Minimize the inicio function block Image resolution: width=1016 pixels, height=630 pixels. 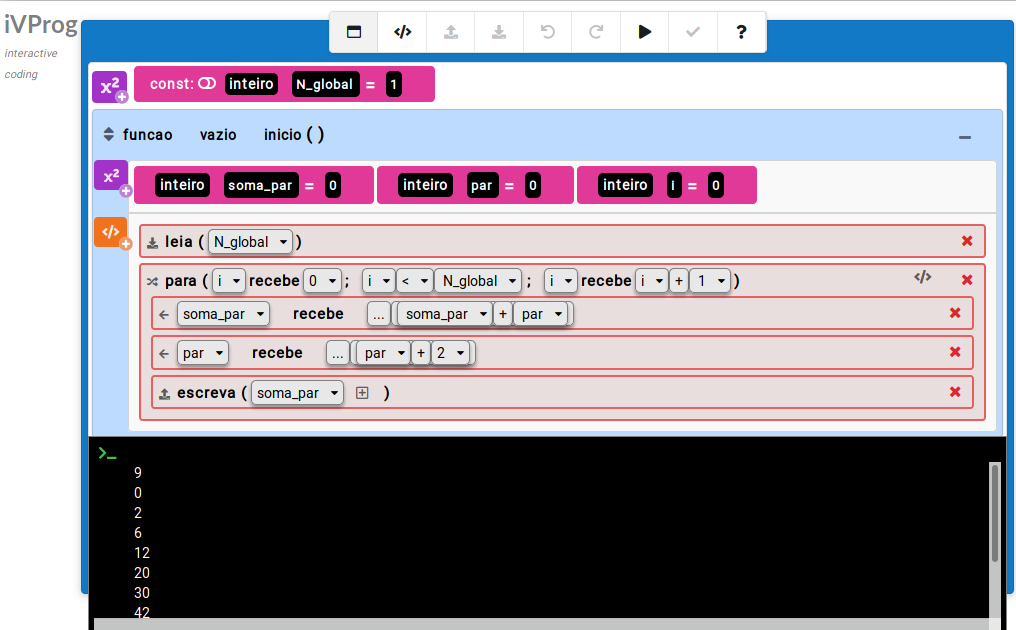coord(965,137)
